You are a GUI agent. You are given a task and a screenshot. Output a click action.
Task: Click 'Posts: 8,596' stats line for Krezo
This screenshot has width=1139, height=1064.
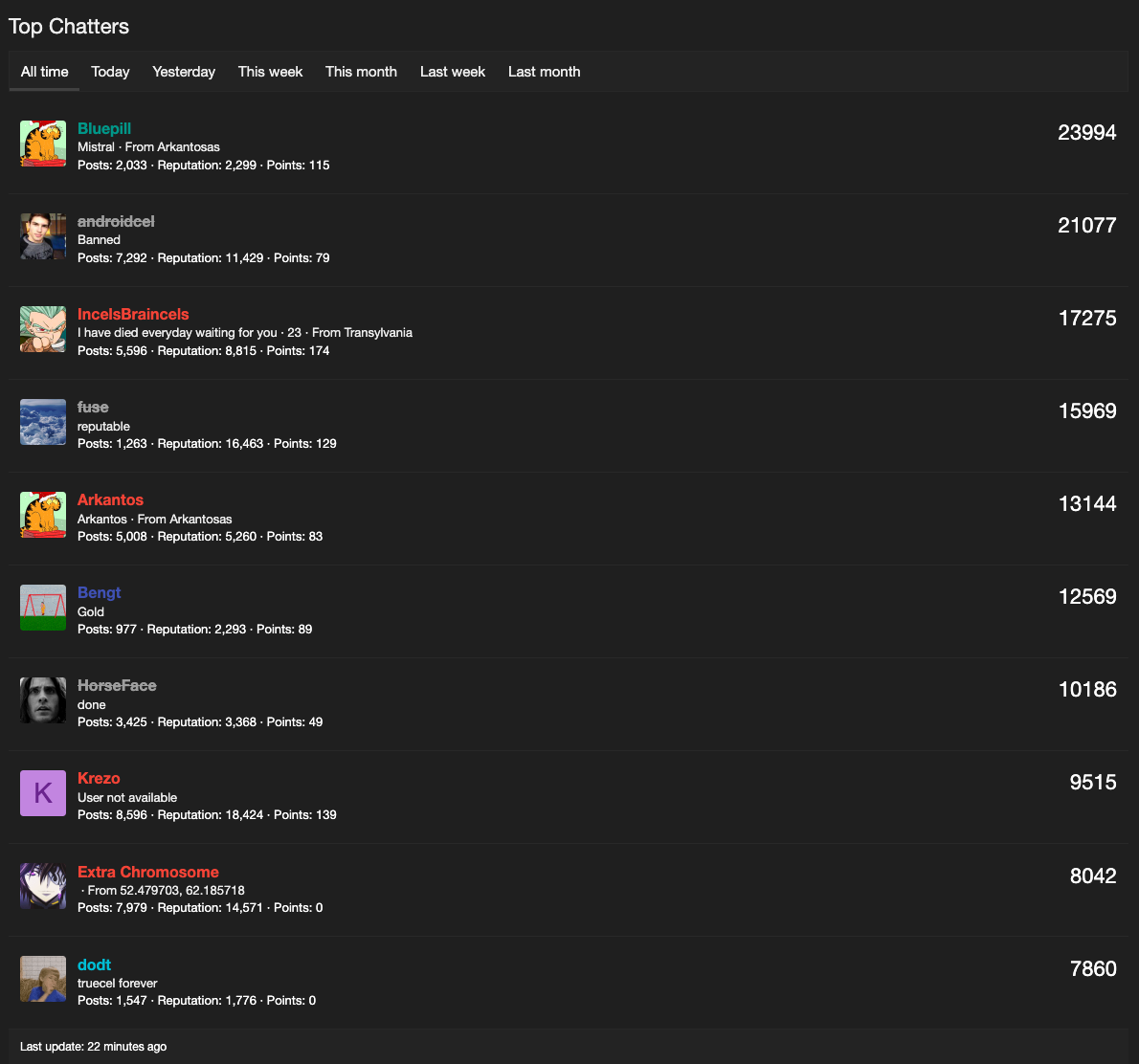(207, 815)
